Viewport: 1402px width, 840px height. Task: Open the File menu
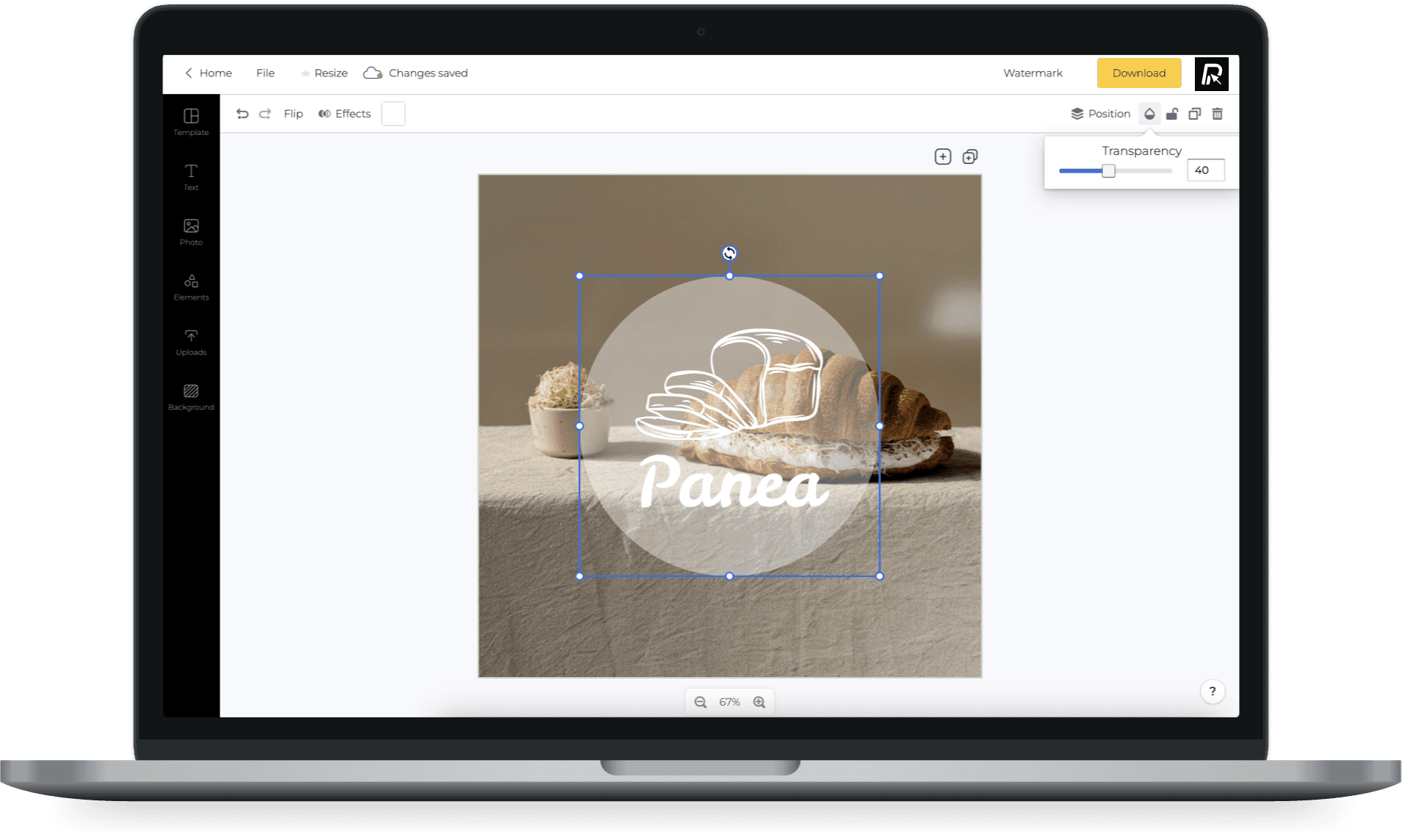(x=265, y=73)
